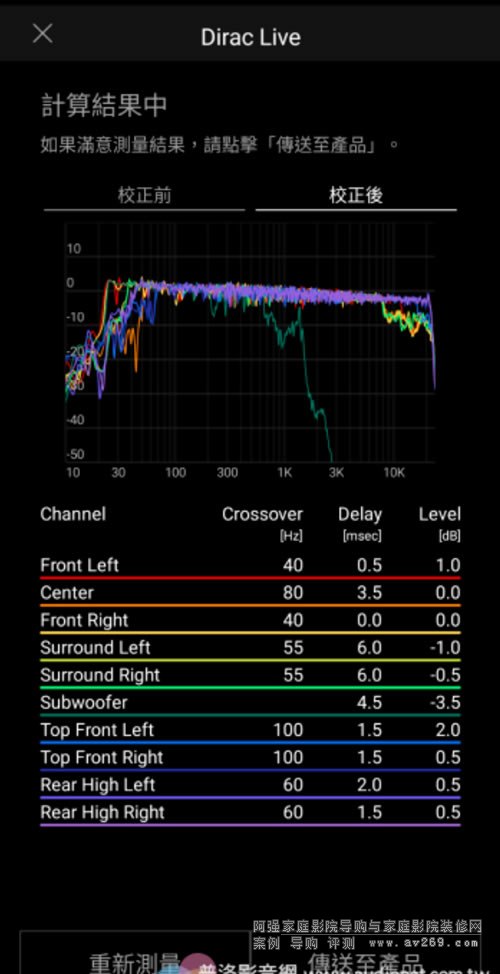
Task: Select the Front Right channel row
Action: (x=250, y=621)
